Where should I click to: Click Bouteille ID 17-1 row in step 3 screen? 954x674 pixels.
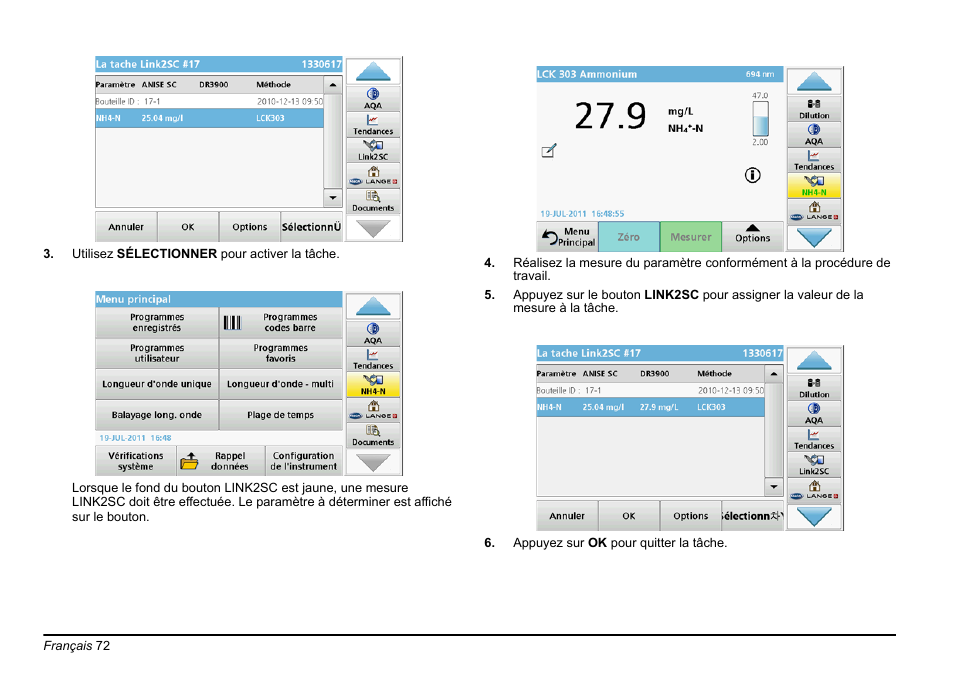click(209, 102)
